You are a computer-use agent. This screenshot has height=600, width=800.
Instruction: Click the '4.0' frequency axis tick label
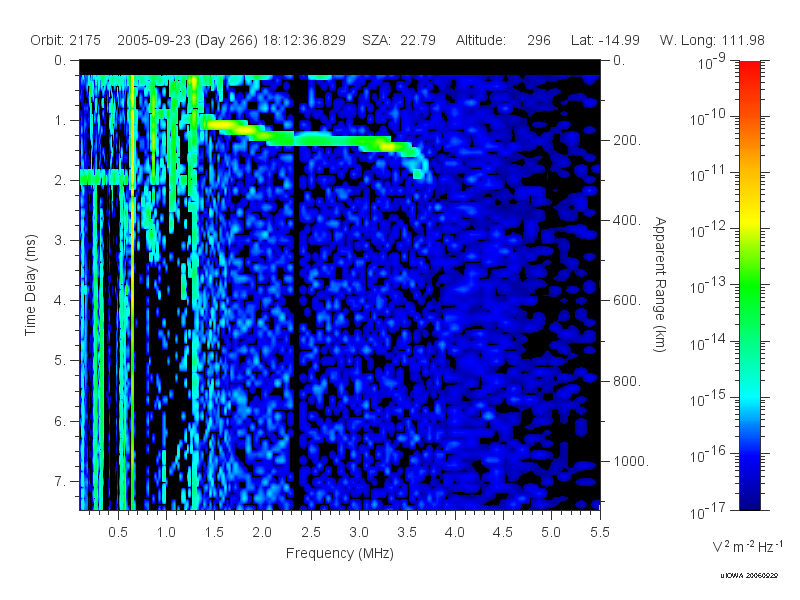pyautogui.click(x=455, y=533)
